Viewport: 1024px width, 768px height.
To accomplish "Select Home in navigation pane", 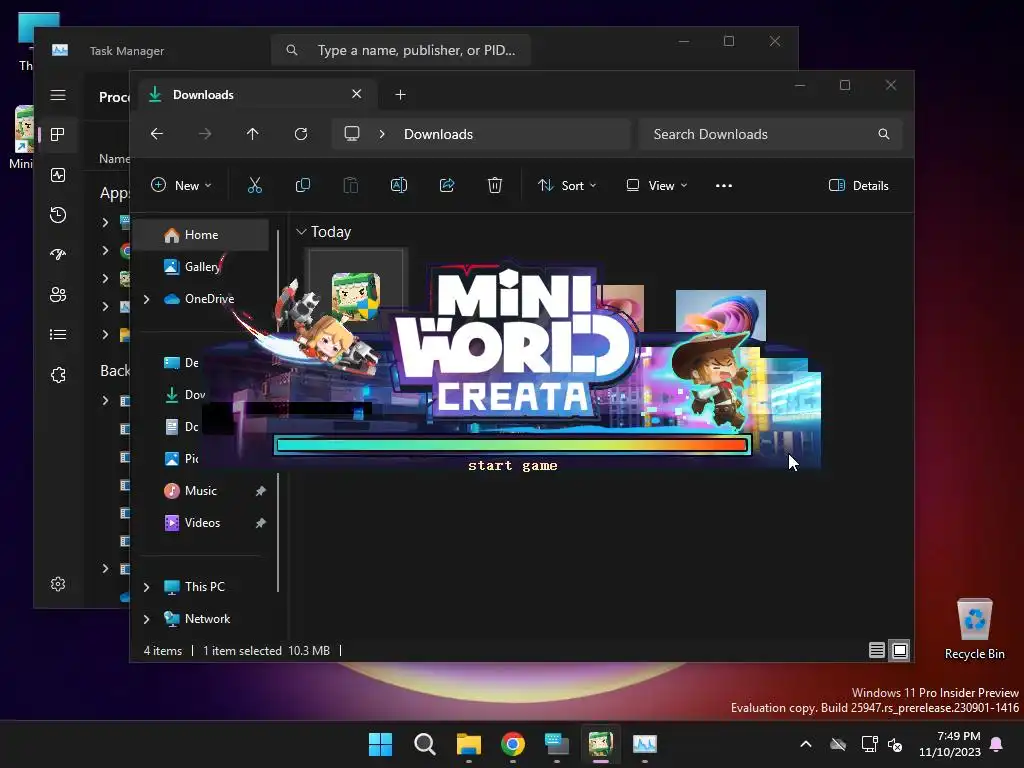I will click(202, 235).
